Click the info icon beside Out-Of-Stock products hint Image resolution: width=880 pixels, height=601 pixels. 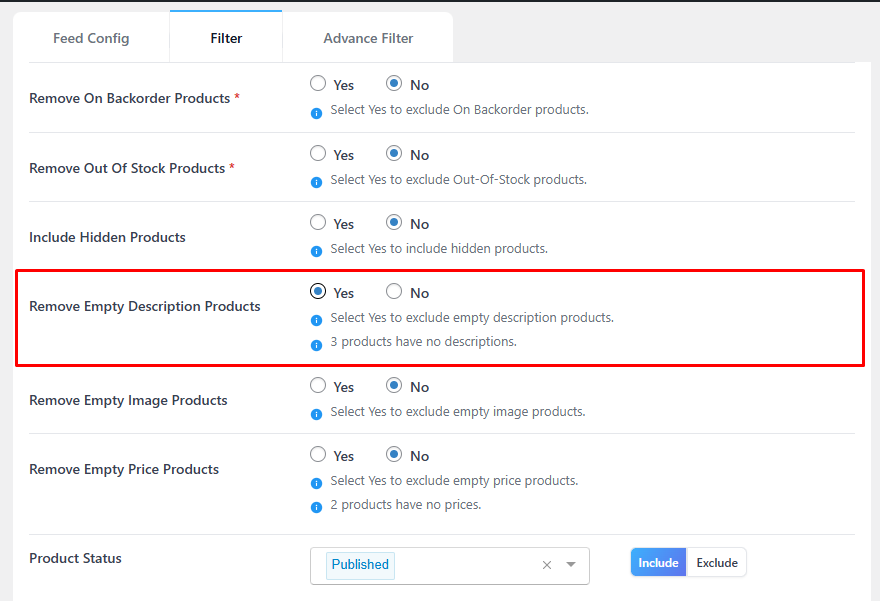(x=316, y=182)
